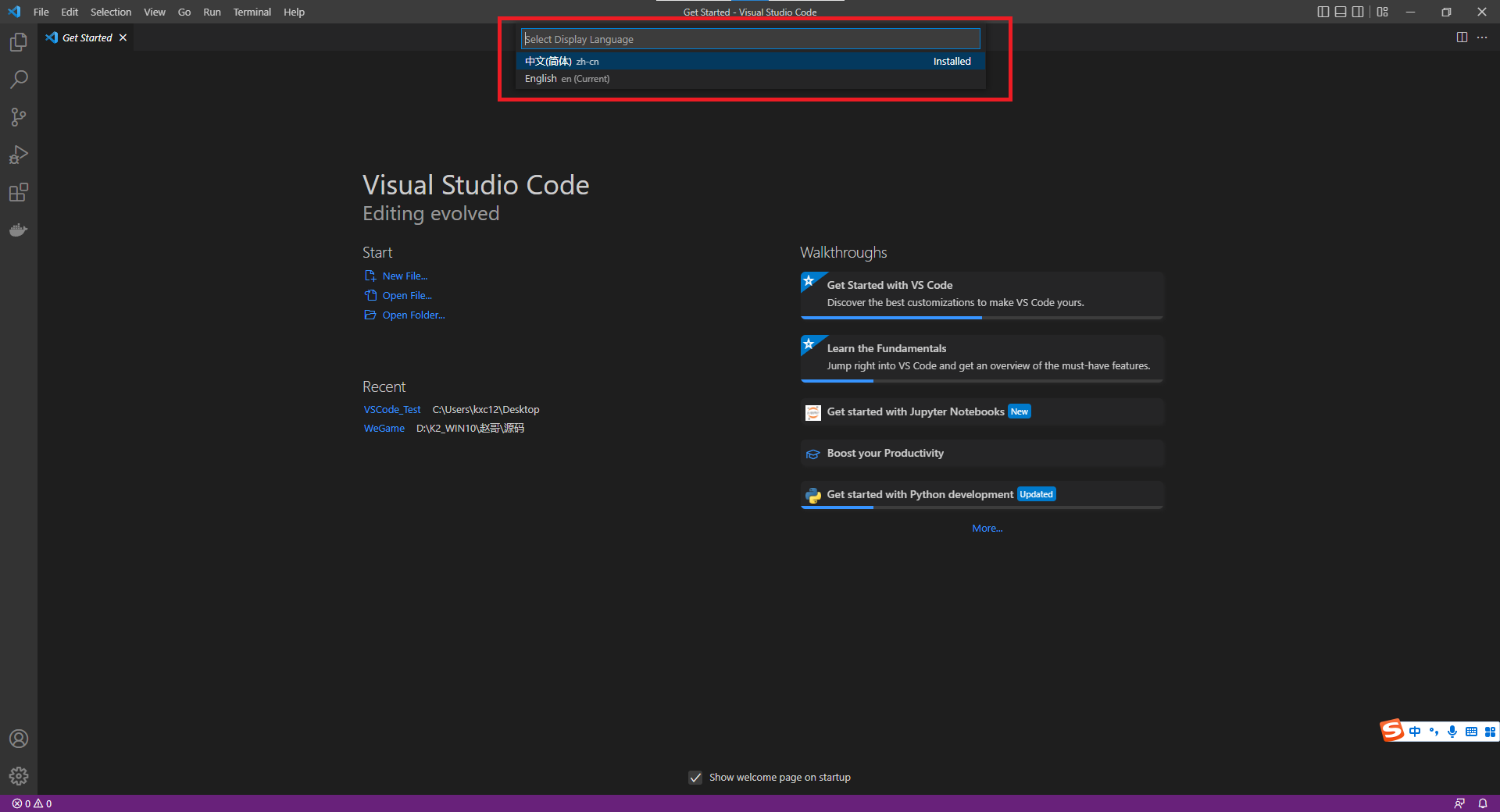Expand More walkthroughs
Screen dimensions: 1500x812
[x=987, y=528]
